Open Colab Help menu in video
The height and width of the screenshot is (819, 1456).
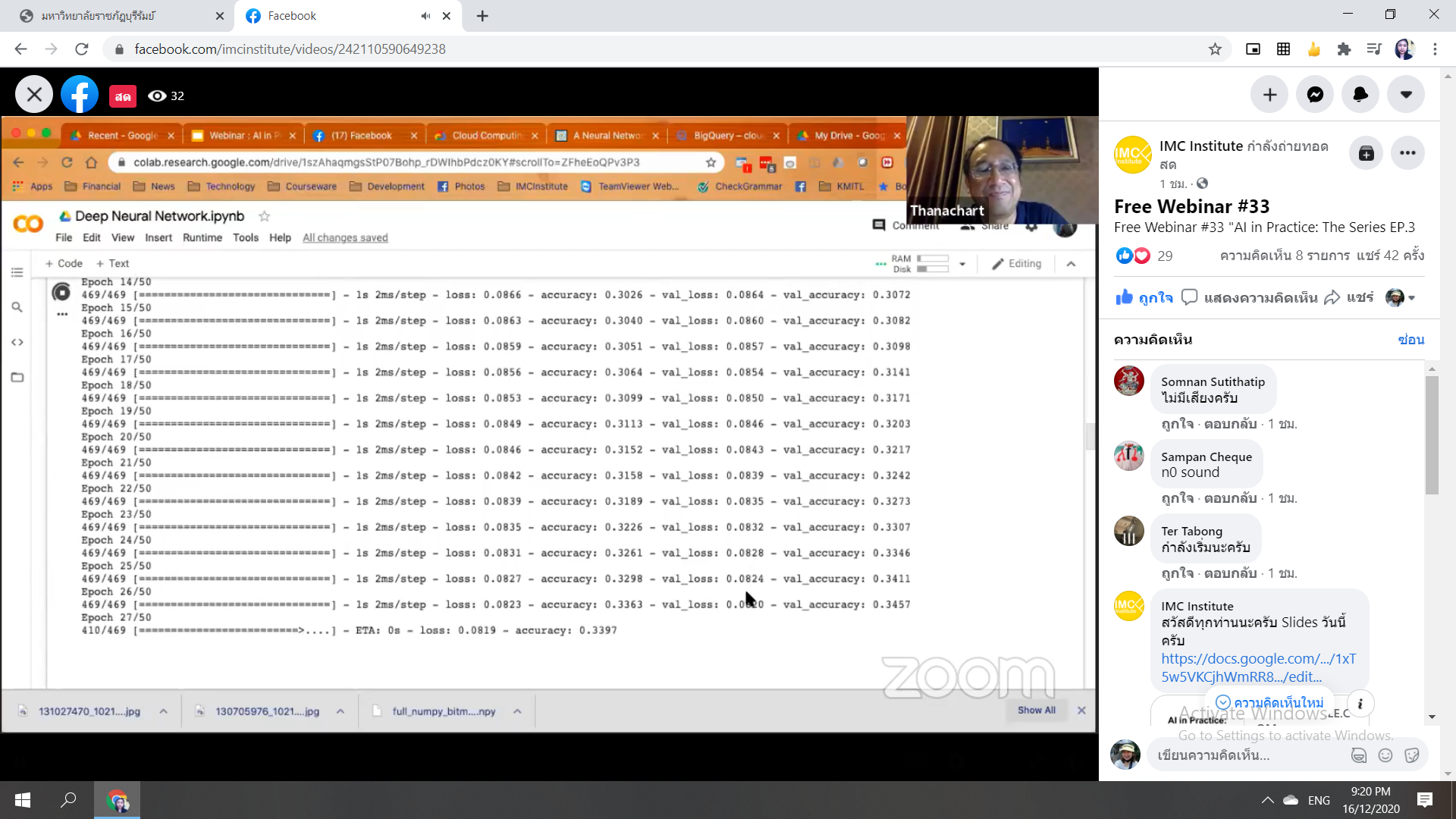(280, 237)
